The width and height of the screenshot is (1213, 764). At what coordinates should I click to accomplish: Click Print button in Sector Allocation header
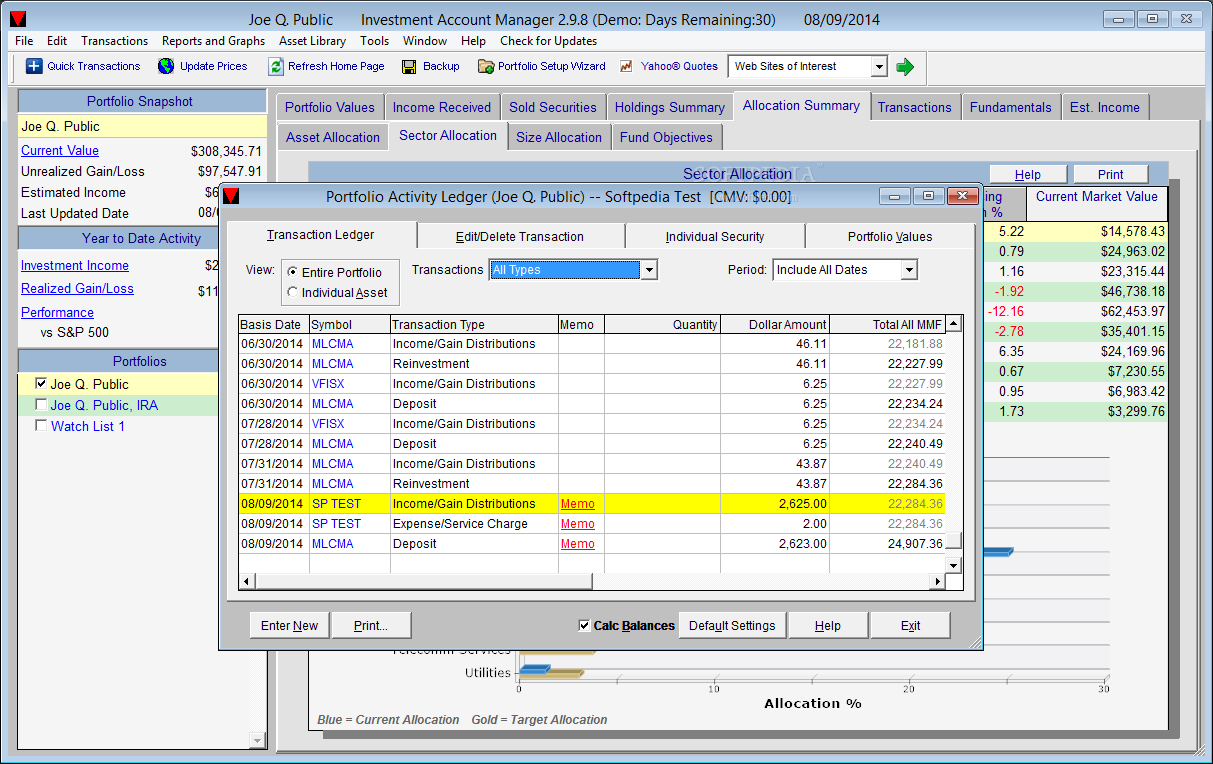1110,174
